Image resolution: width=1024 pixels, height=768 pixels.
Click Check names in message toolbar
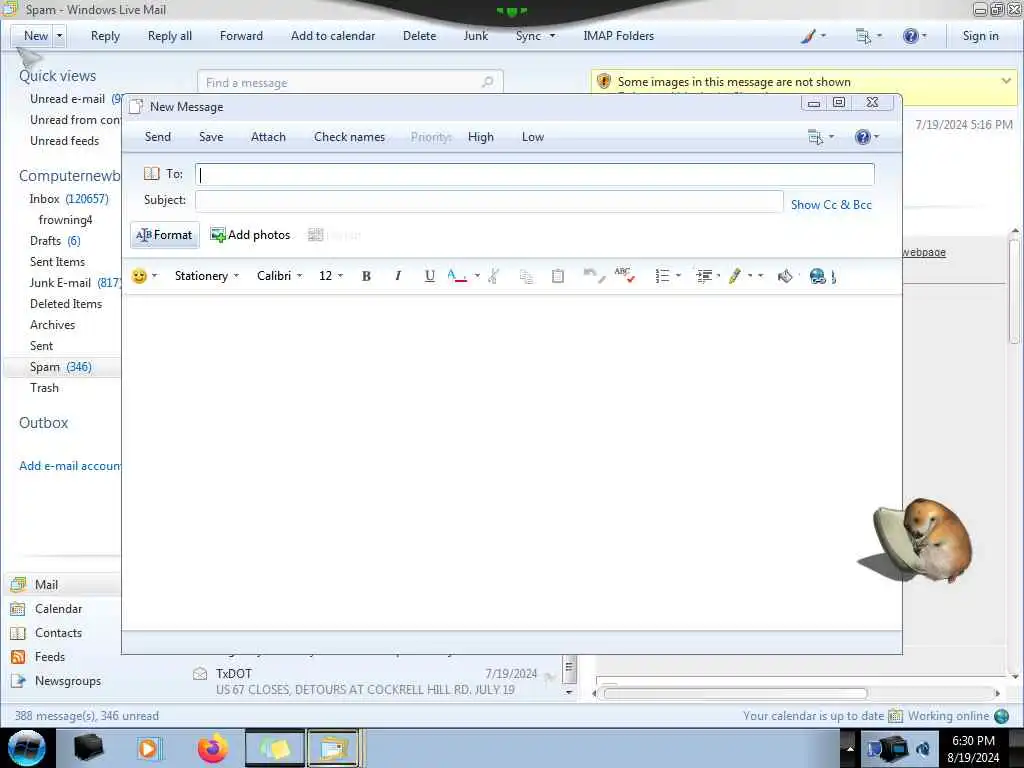point(349,137)
